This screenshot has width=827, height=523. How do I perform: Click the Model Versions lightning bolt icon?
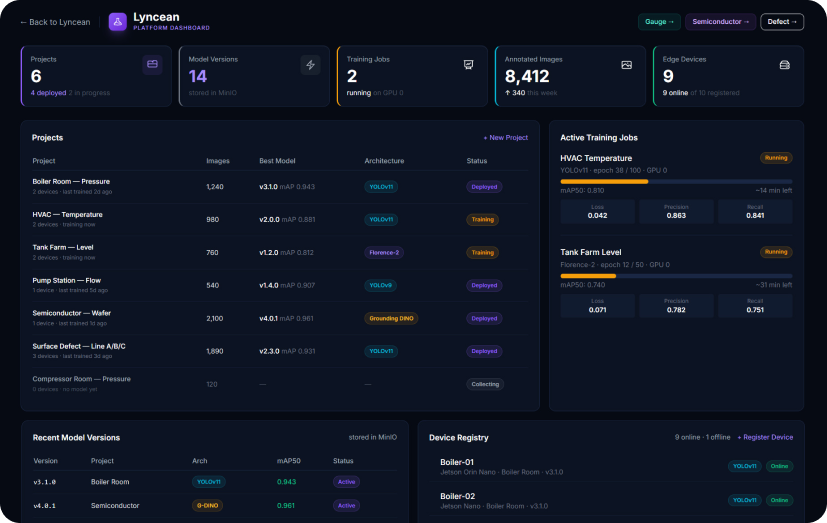(311, 65)
